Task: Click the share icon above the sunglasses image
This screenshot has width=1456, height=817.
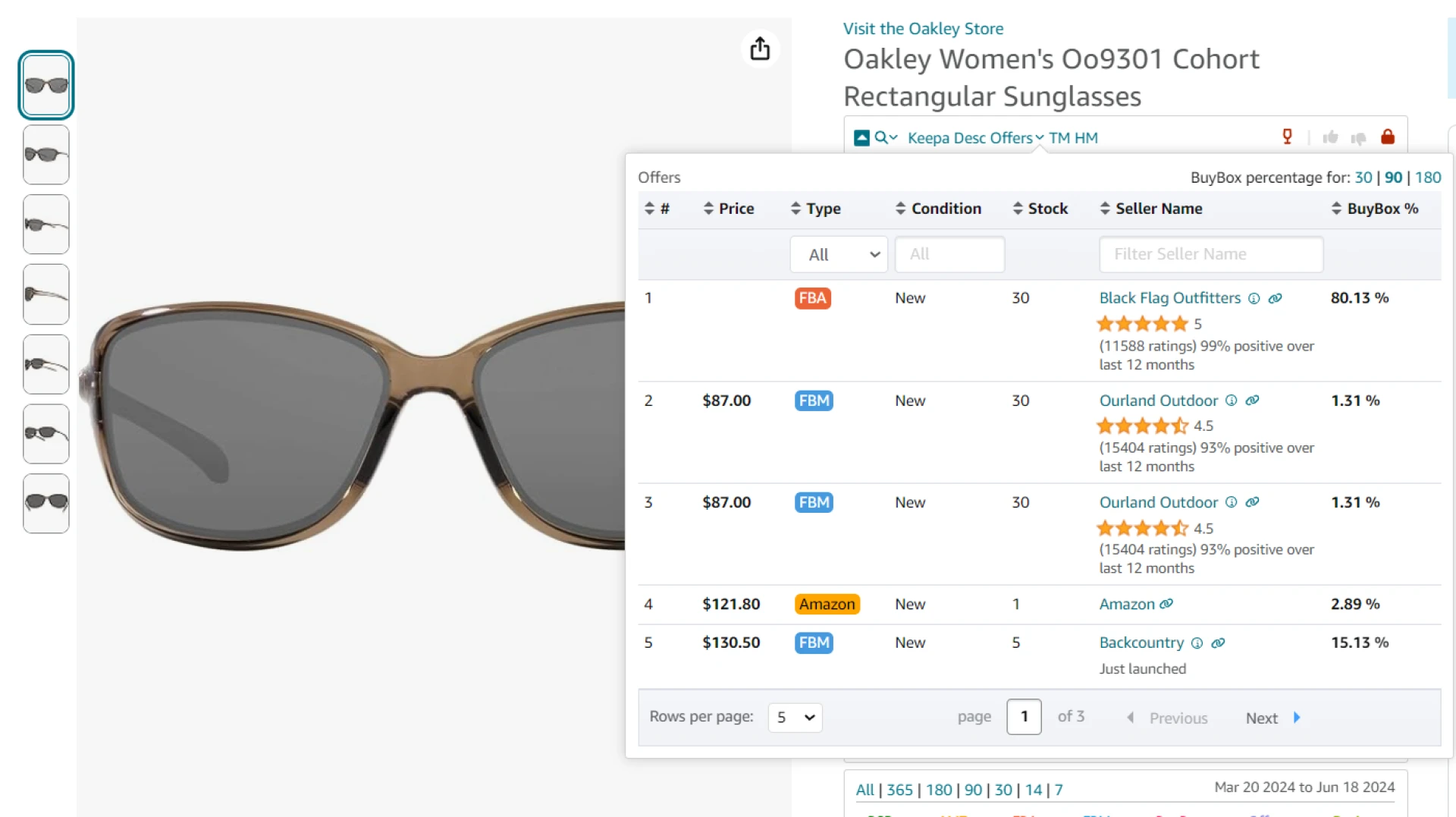Action: click(760, 48)
